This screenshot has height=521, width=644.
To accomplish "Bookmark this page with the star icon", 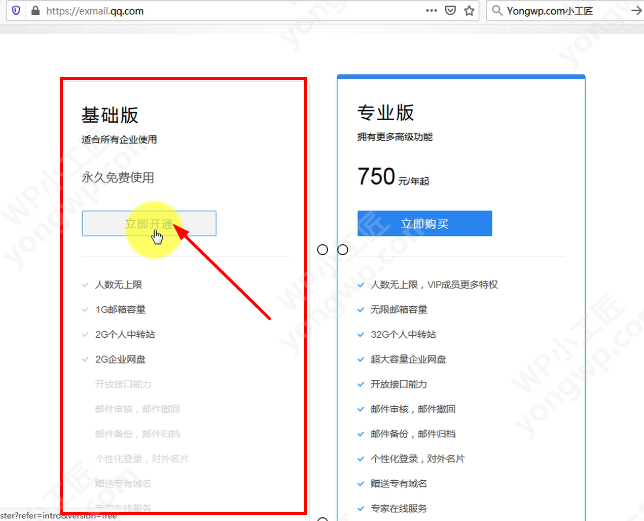I will (469, 11).
